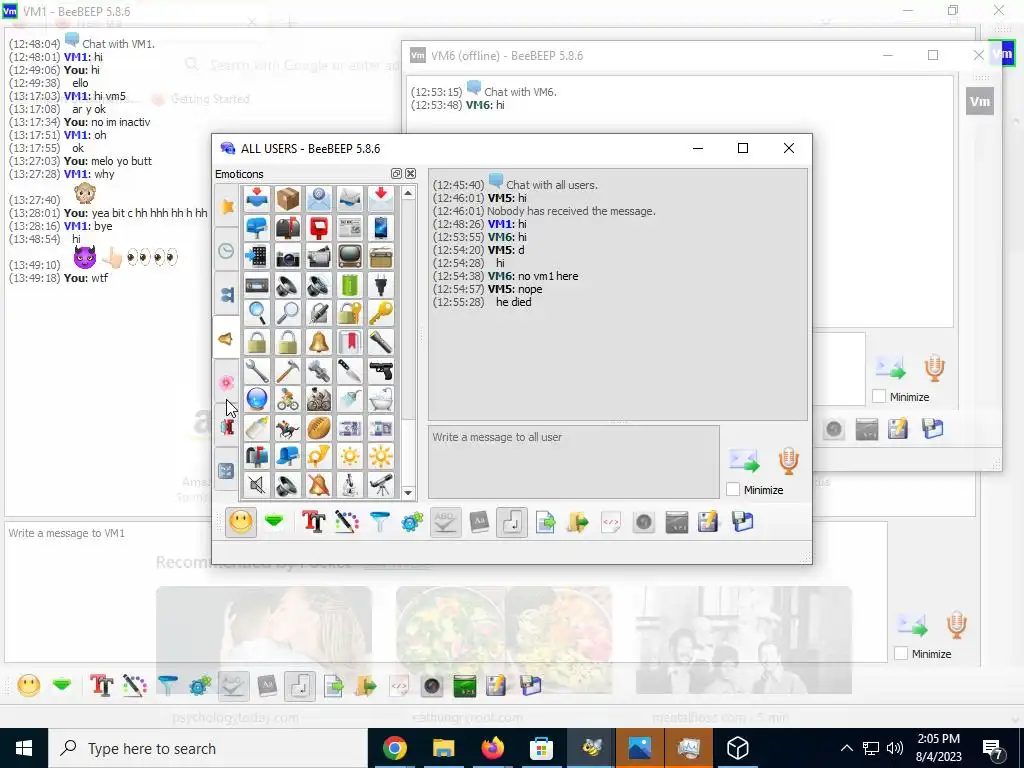The height and width of the screenshot is (768, 1024).
Task: Send the message in the VM1 chat
Action: [x=912, y=625]
